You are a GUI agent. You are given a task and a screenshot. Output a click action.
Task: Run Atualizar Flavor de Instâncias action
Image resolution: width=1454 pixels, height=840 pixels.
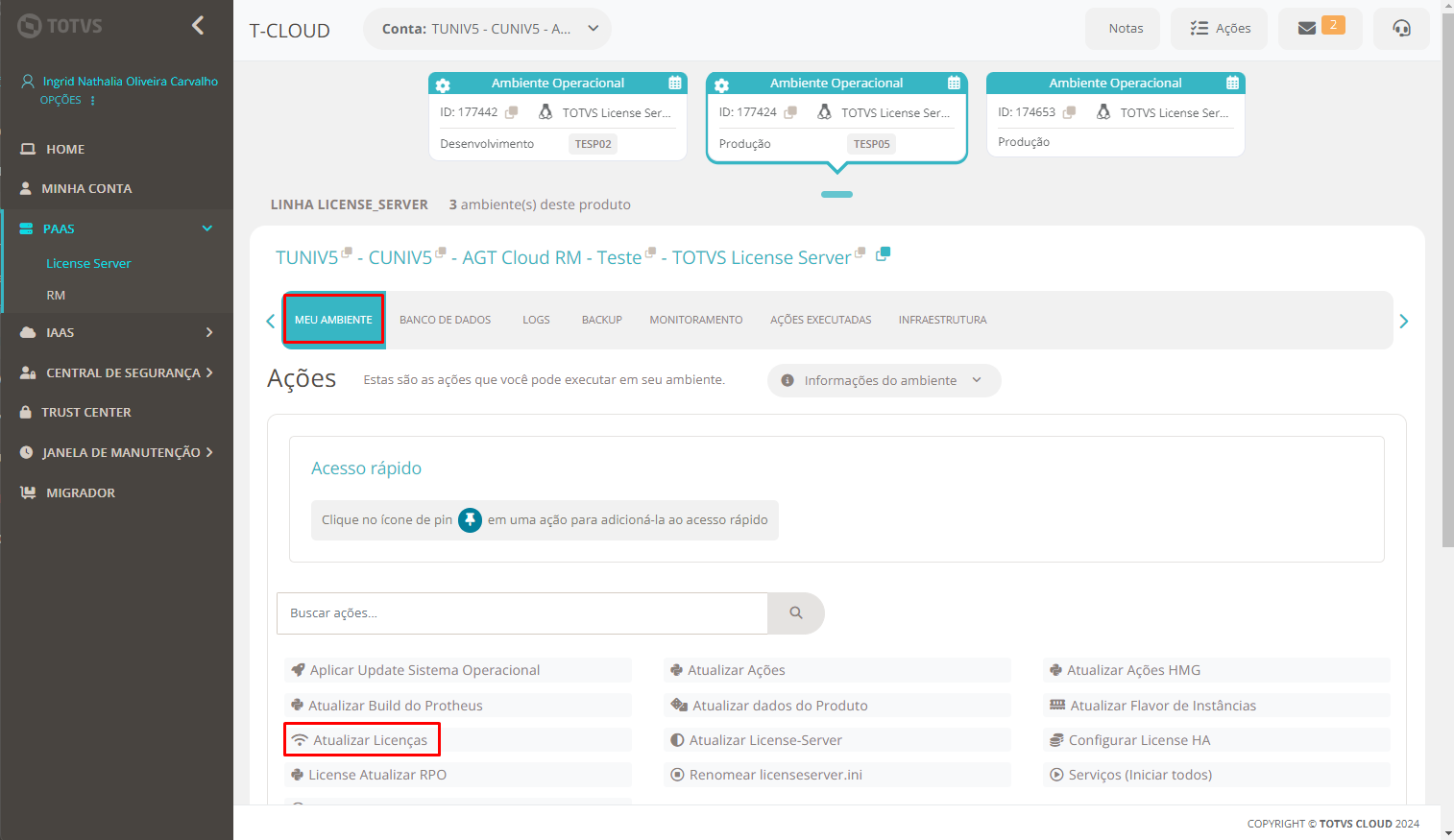[x=1217, y=706]
